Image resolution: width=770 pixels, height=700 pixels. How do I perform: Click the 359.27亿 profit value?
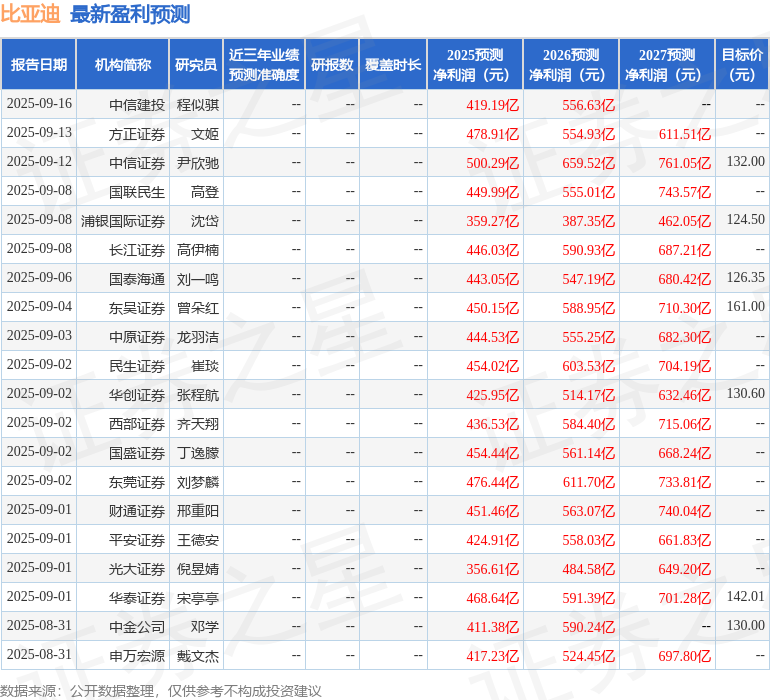pos(493,221)
